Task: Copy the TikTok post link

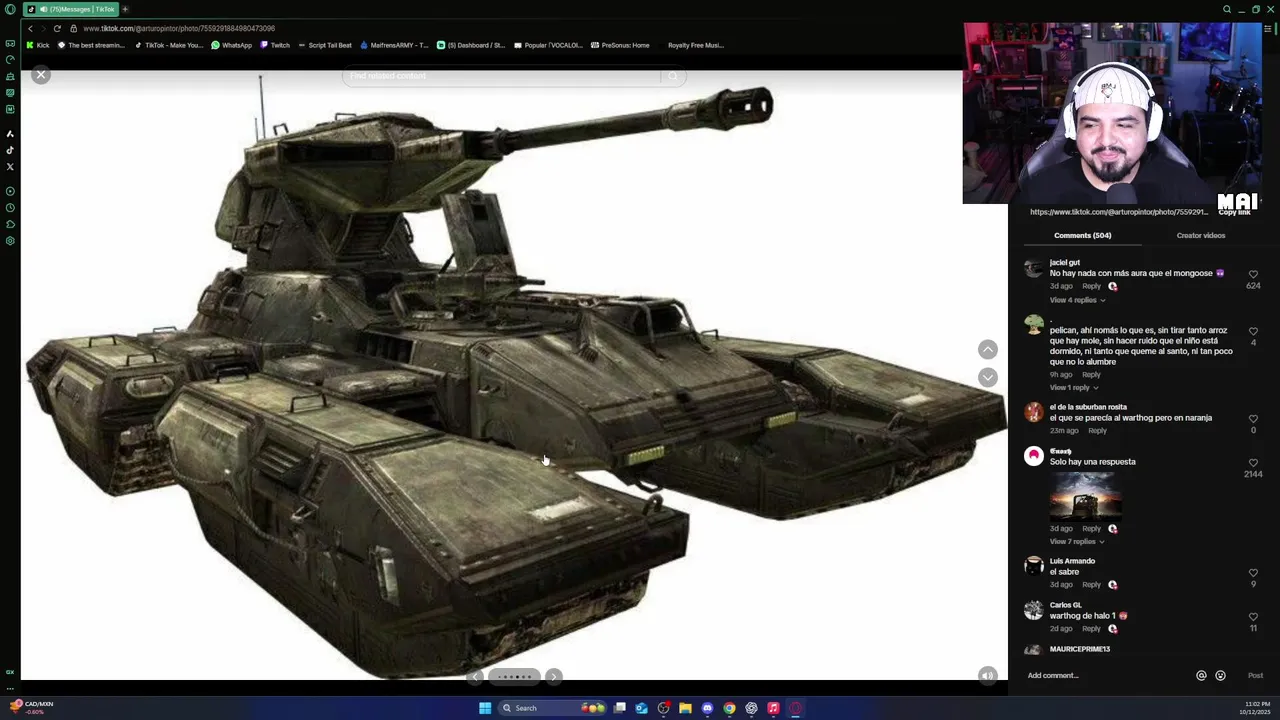Action: 1235,212
